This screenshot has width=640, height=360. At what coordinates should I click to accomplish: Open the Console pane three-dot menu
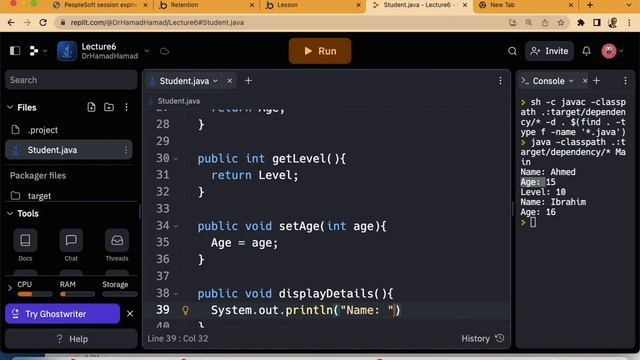625,81
